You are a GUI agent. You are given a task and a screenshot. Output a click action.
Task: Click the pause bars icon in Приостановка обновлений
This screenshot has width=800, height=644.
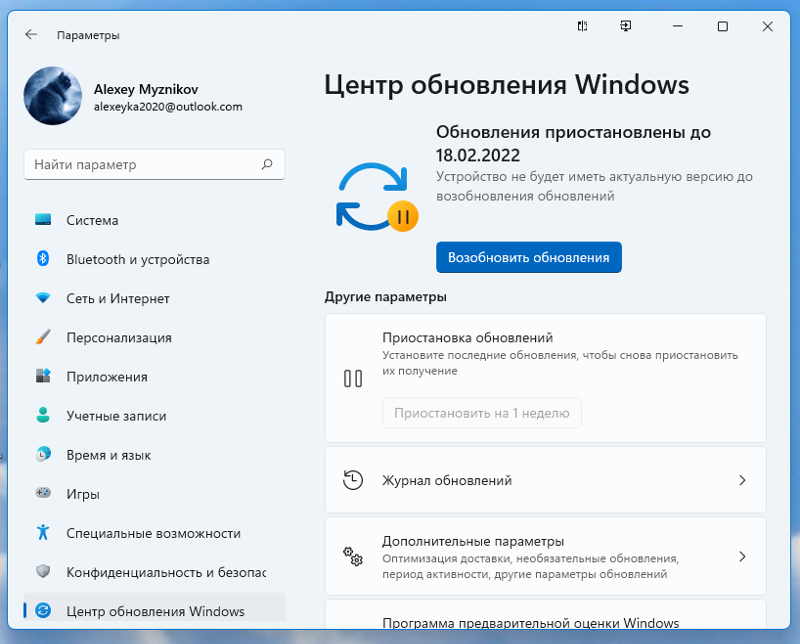click(x=353, y=379)
